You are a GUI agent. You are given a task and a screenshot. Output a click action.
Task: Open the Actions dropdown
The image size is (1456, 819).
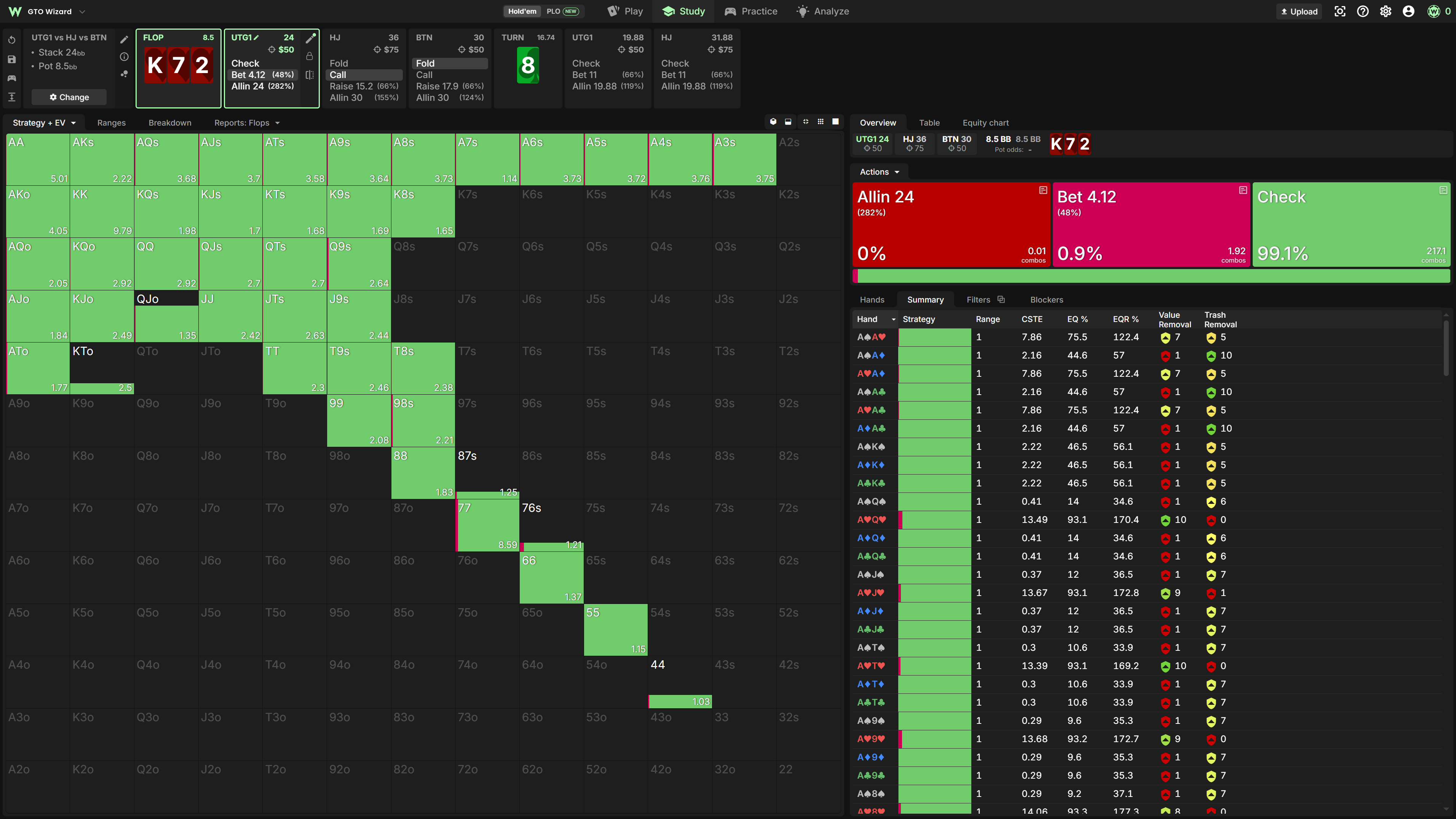879,172
